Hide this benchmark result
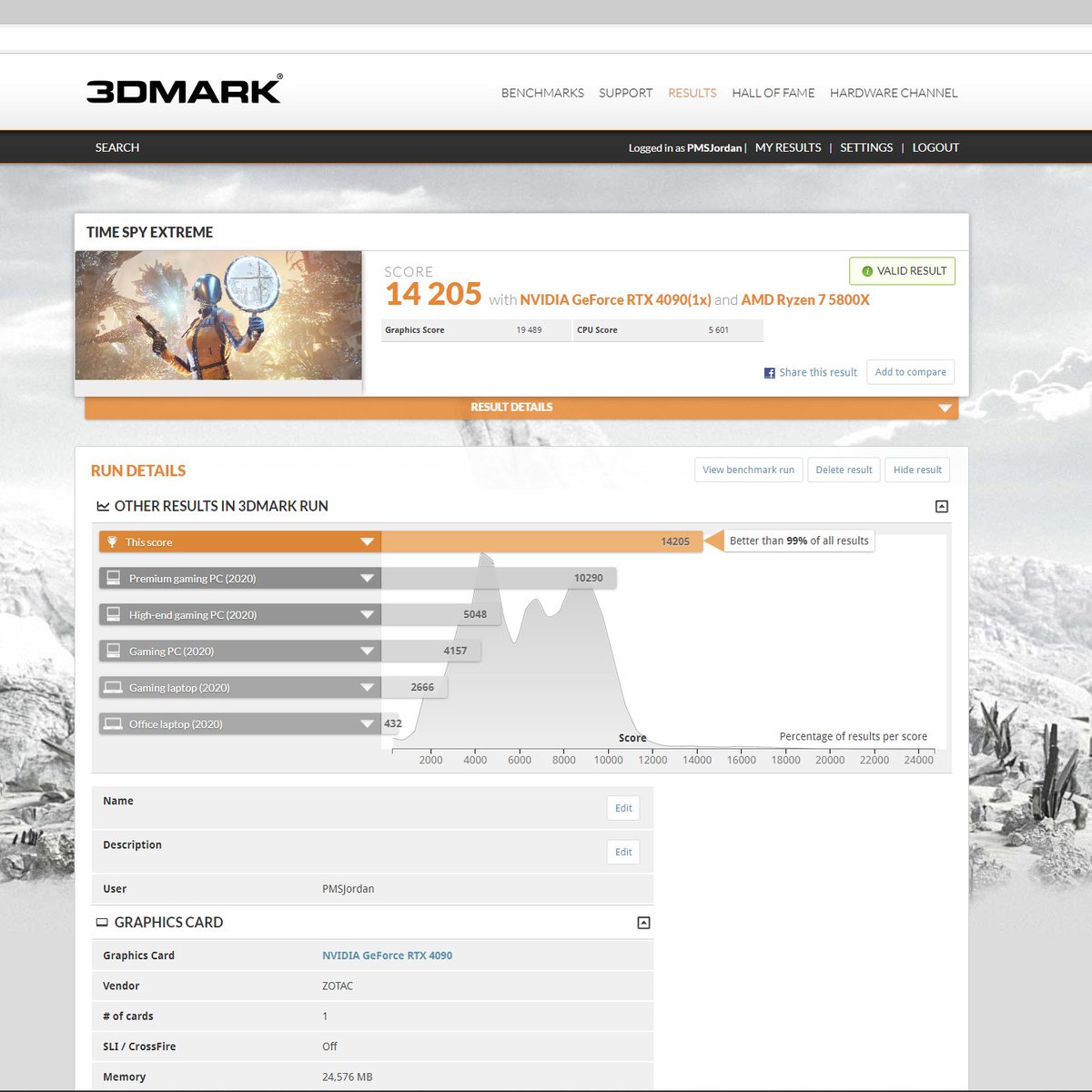 [x=917, y=470]
